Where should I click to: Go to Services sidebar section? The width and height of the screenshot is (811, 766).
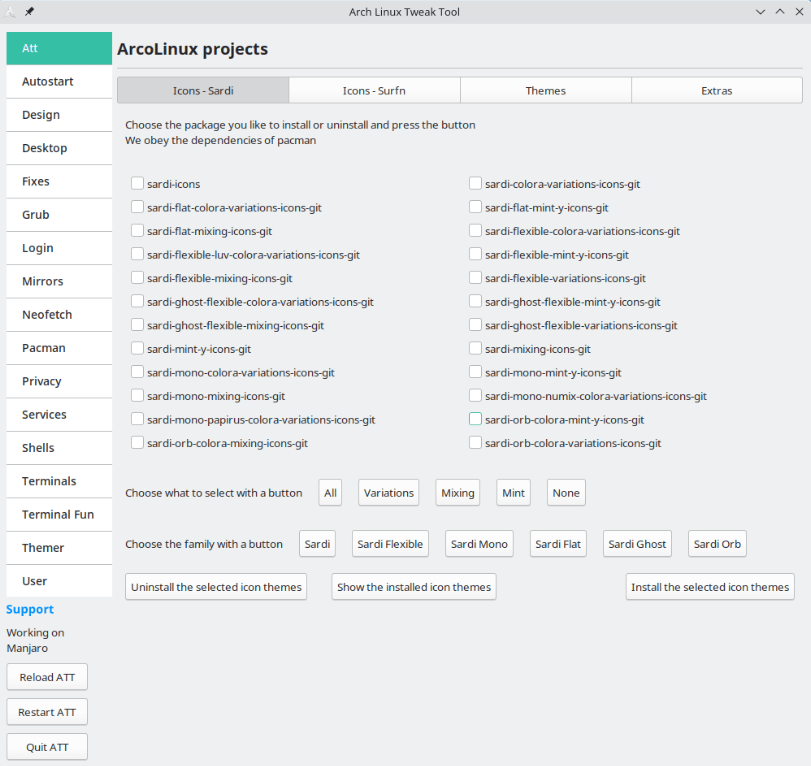click(x=59, y=415)
